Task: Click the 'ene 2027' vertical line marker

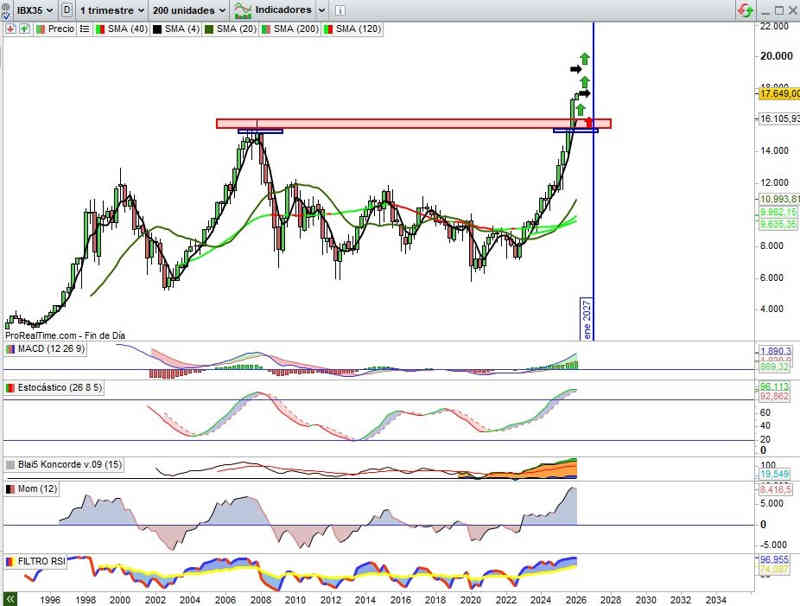Action: pyautogui.click(x=588, y=318)
